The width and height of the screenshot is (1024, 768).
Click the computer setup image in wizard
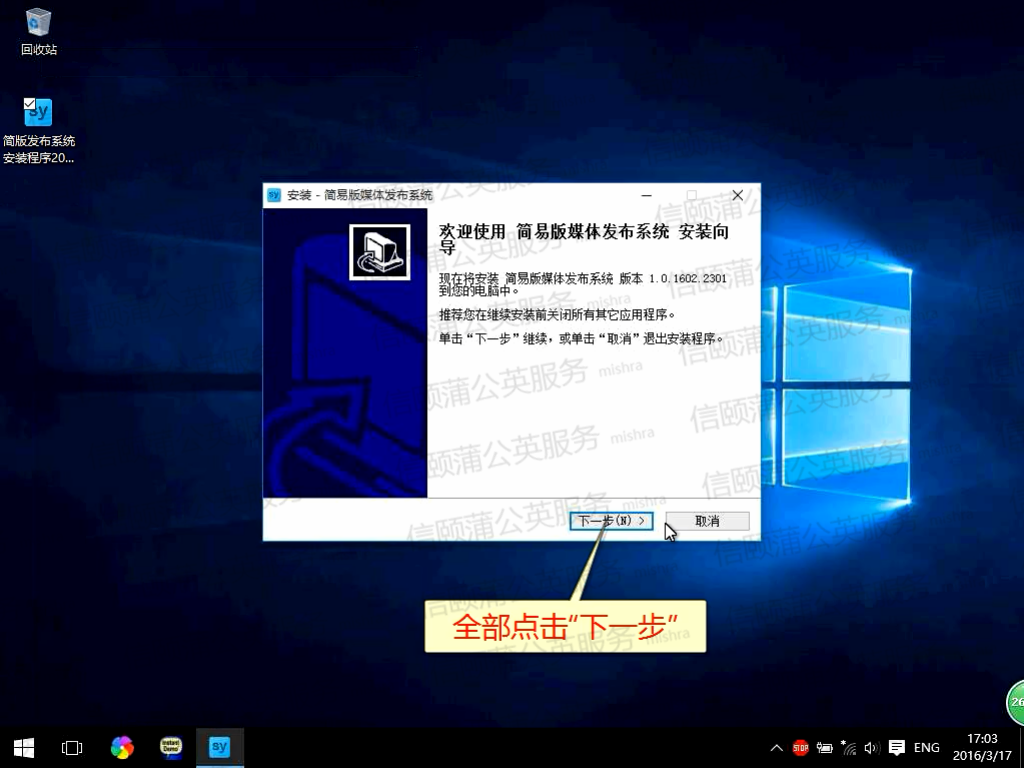tap(379, 252)
